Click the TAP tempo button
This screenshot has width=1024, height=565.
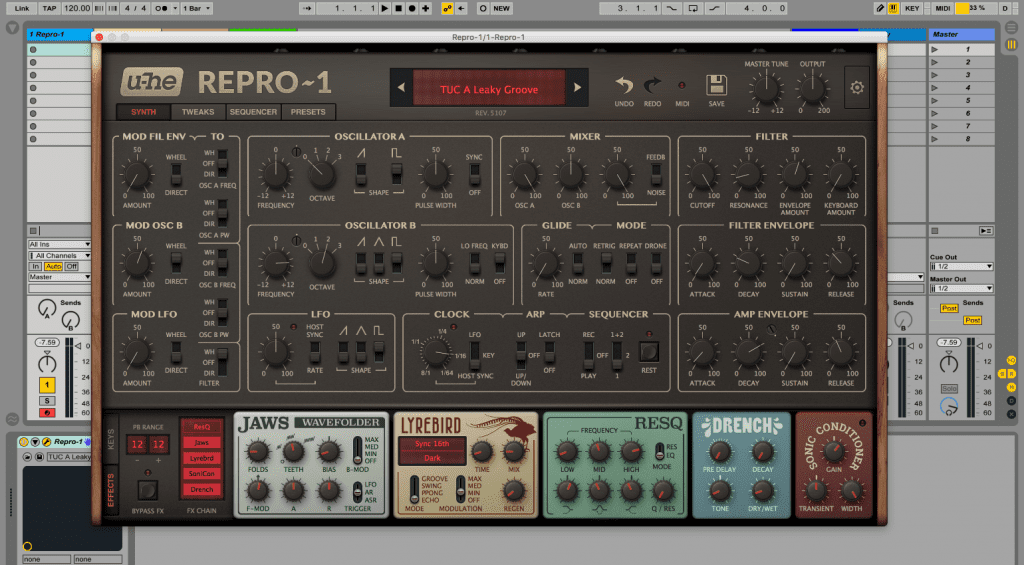pos(47,8)
